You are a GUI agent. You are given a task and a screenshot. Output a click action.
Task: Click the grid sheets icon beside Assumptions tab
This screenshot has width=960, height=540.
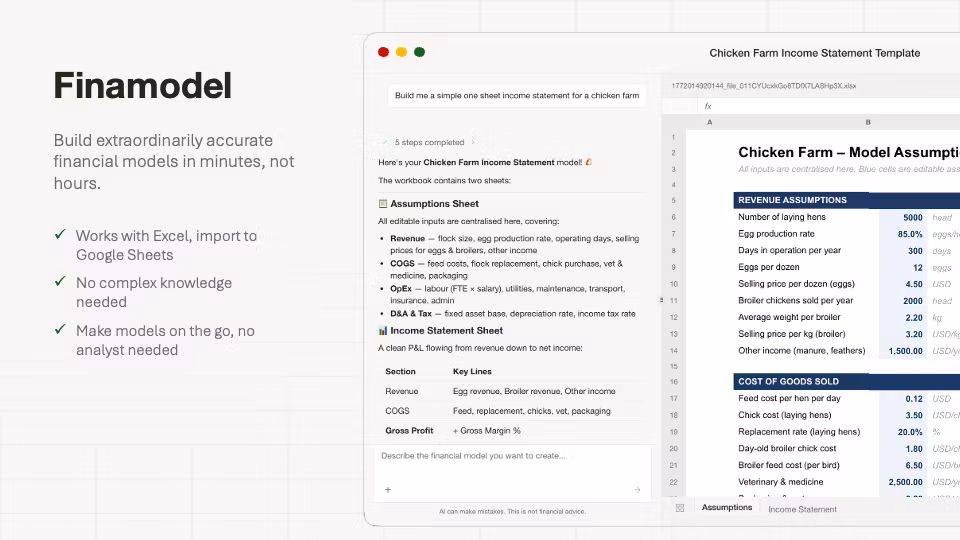680,508
